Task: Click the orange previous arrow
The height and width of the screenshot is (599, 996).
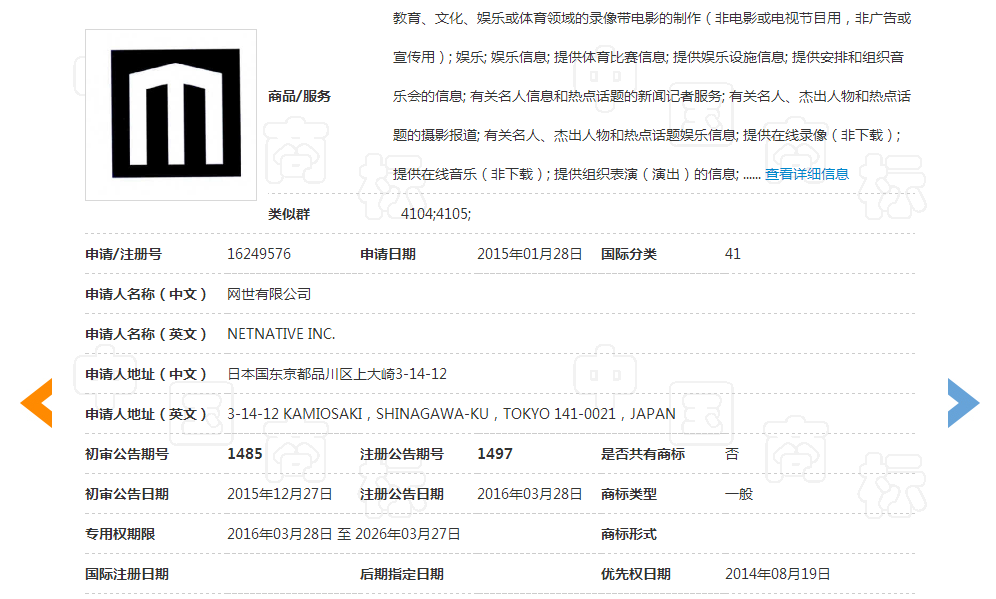Action: tap(37, 403)
